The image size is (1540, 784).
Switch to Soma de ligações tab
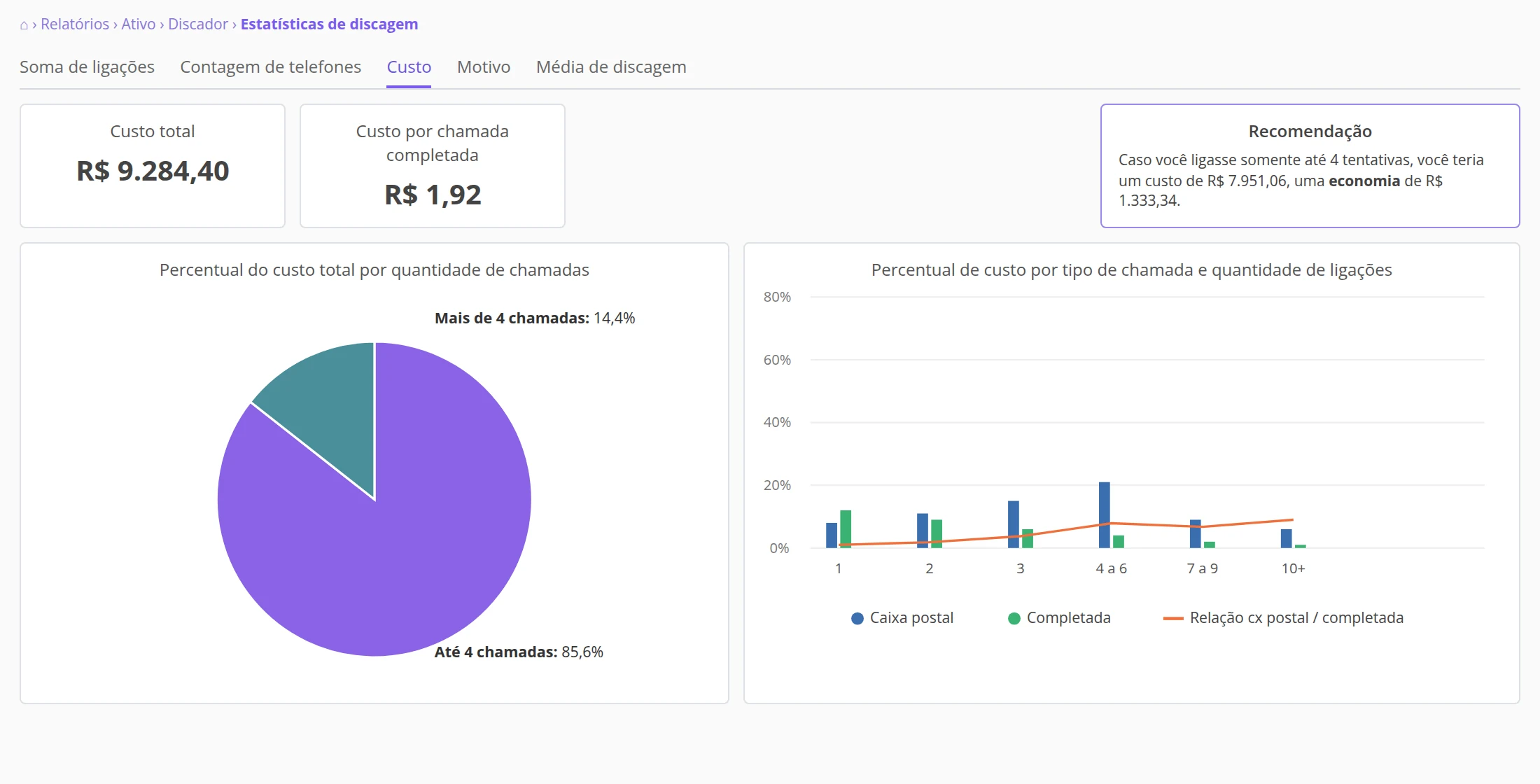[87, 67]
